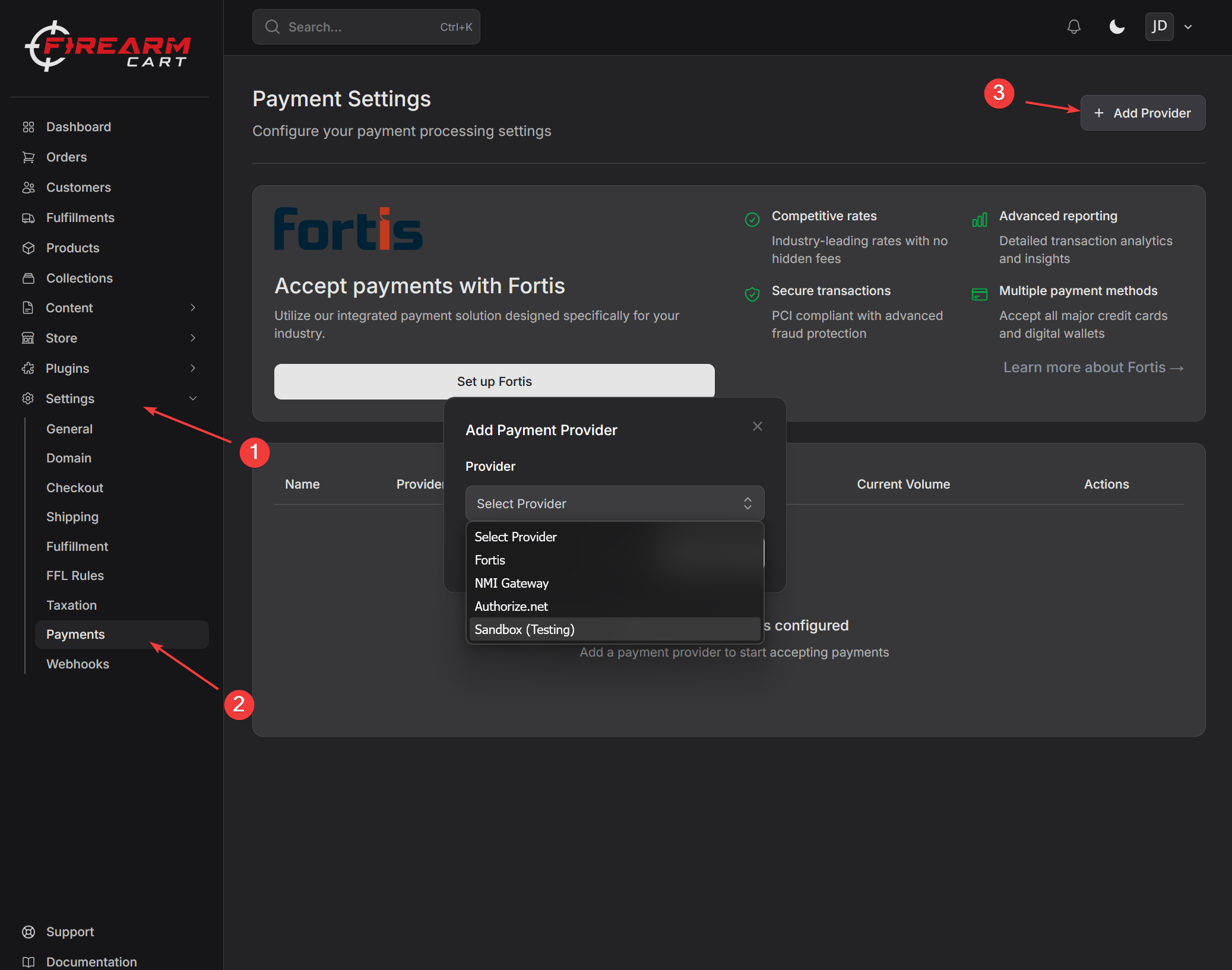Click the Secure transactions shield icon
Viewport: 1232px width, 970px height.
[752, 294]
